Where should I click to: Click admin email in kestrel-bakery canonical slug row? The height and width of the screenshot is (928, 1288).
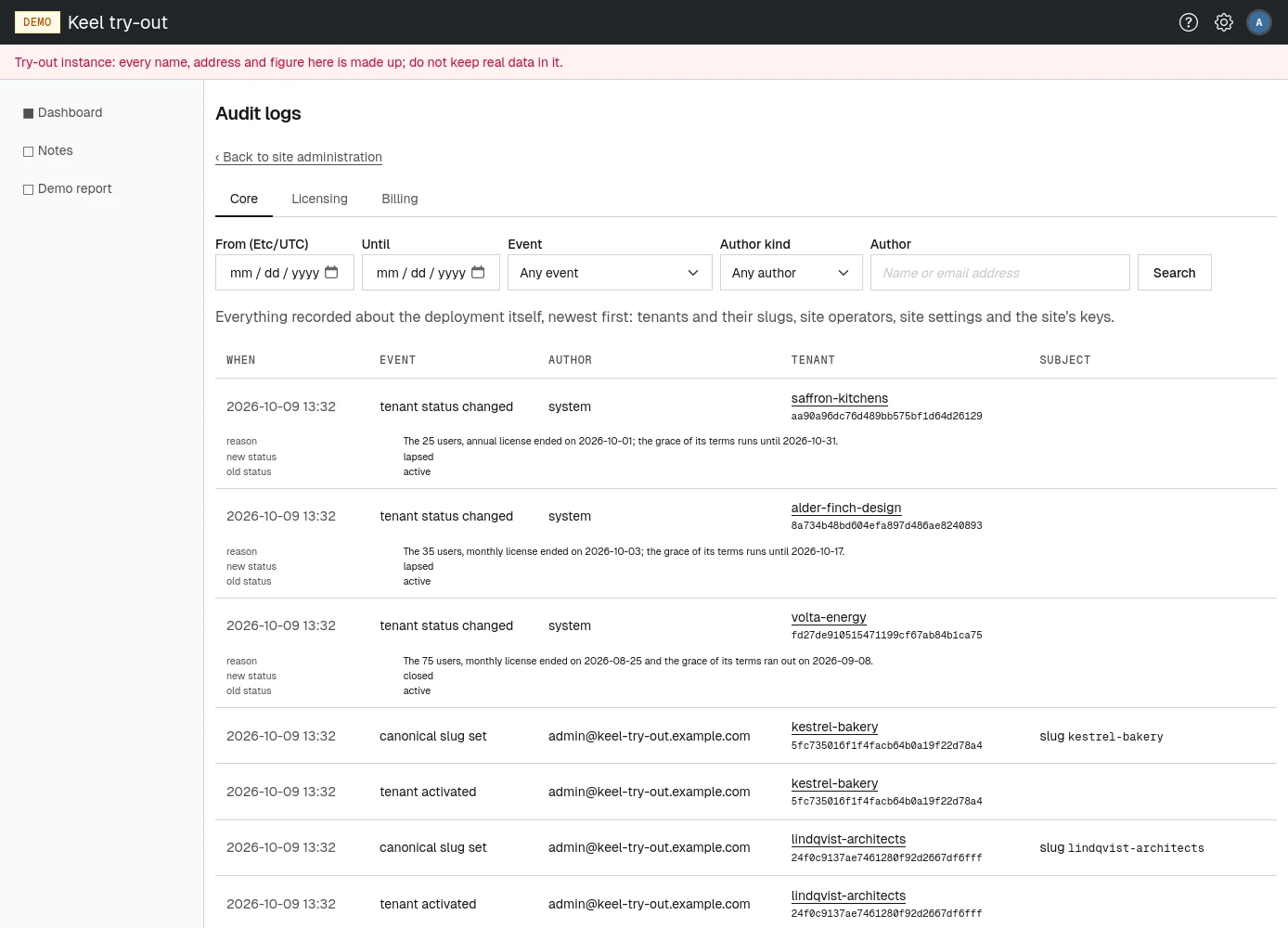649,736
